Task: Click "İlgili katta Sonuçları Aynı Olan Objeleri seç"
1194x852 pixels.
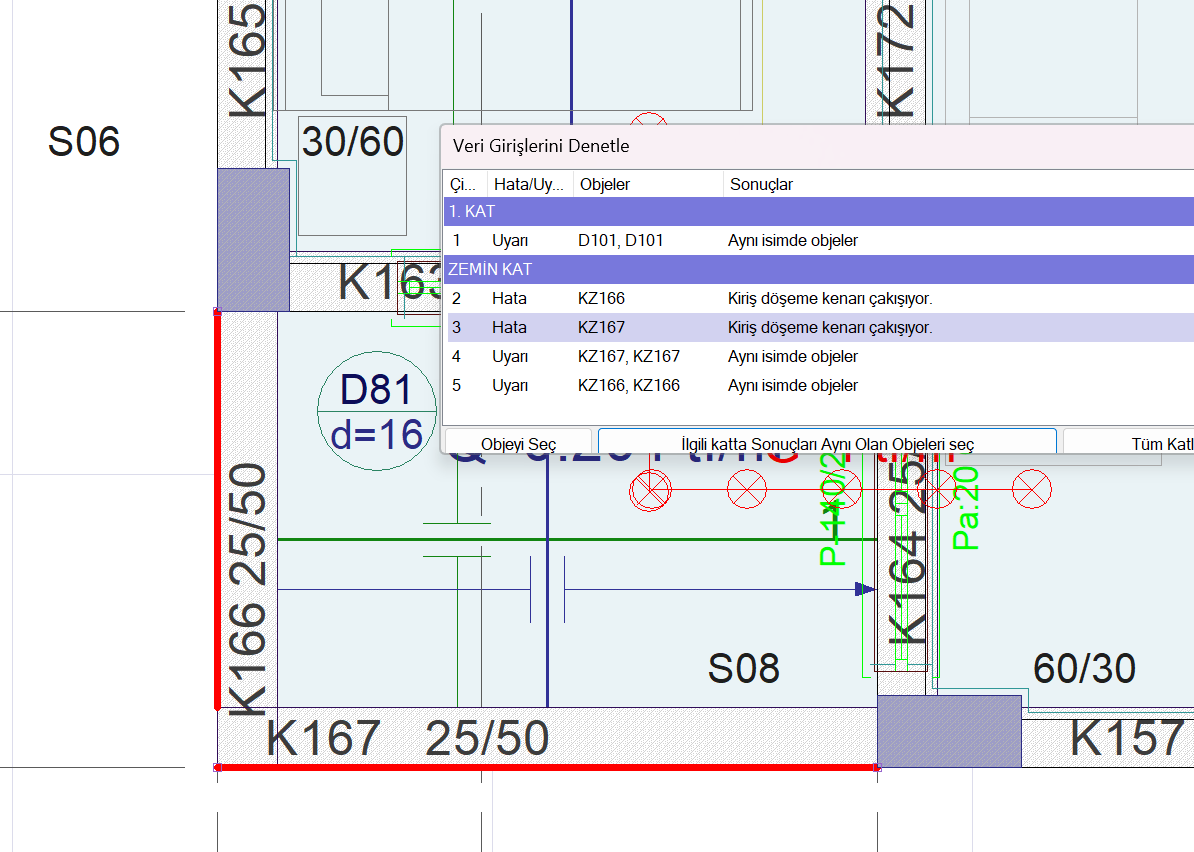Action: point(827,442)
